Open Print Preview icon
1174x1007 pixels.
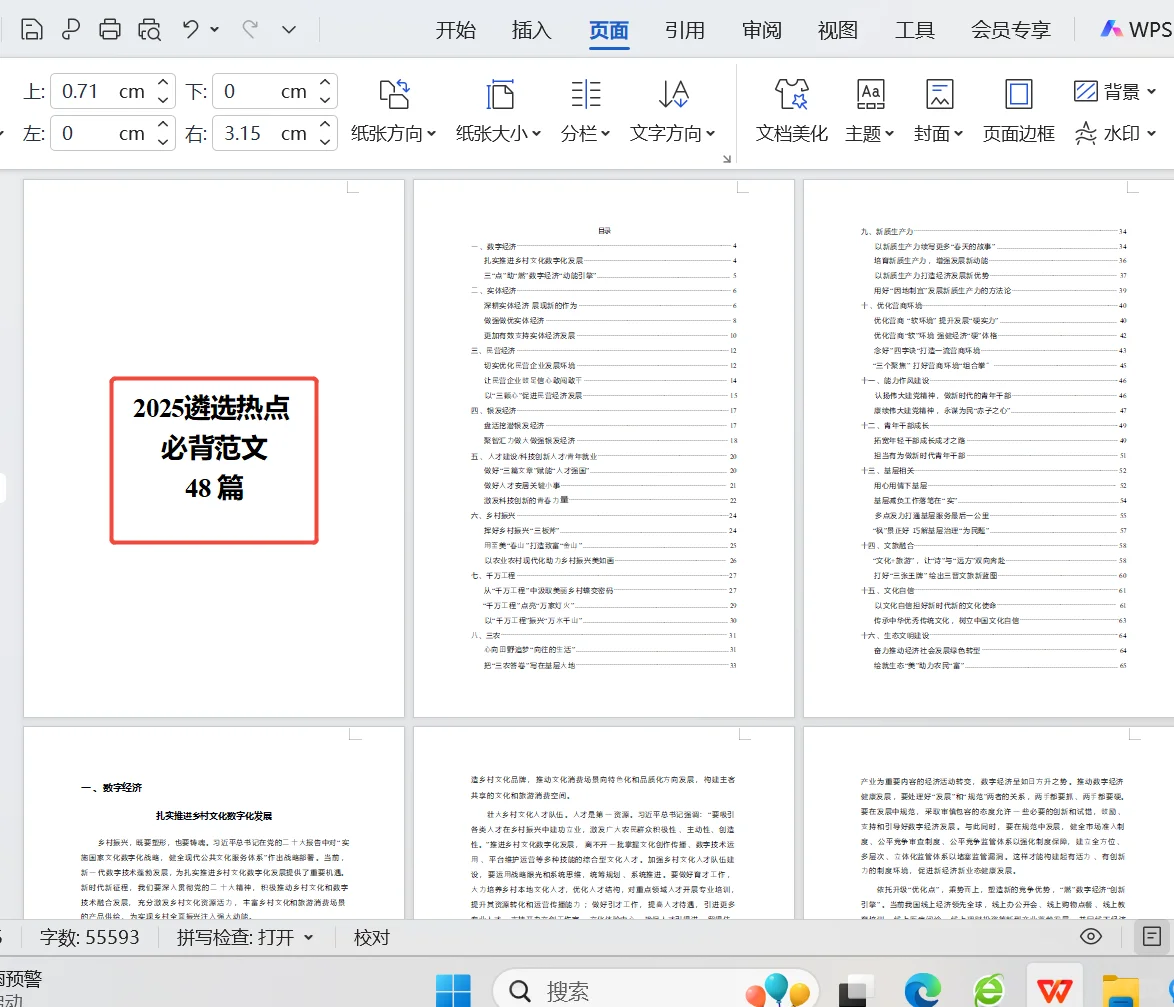click(x=150, y=30)
